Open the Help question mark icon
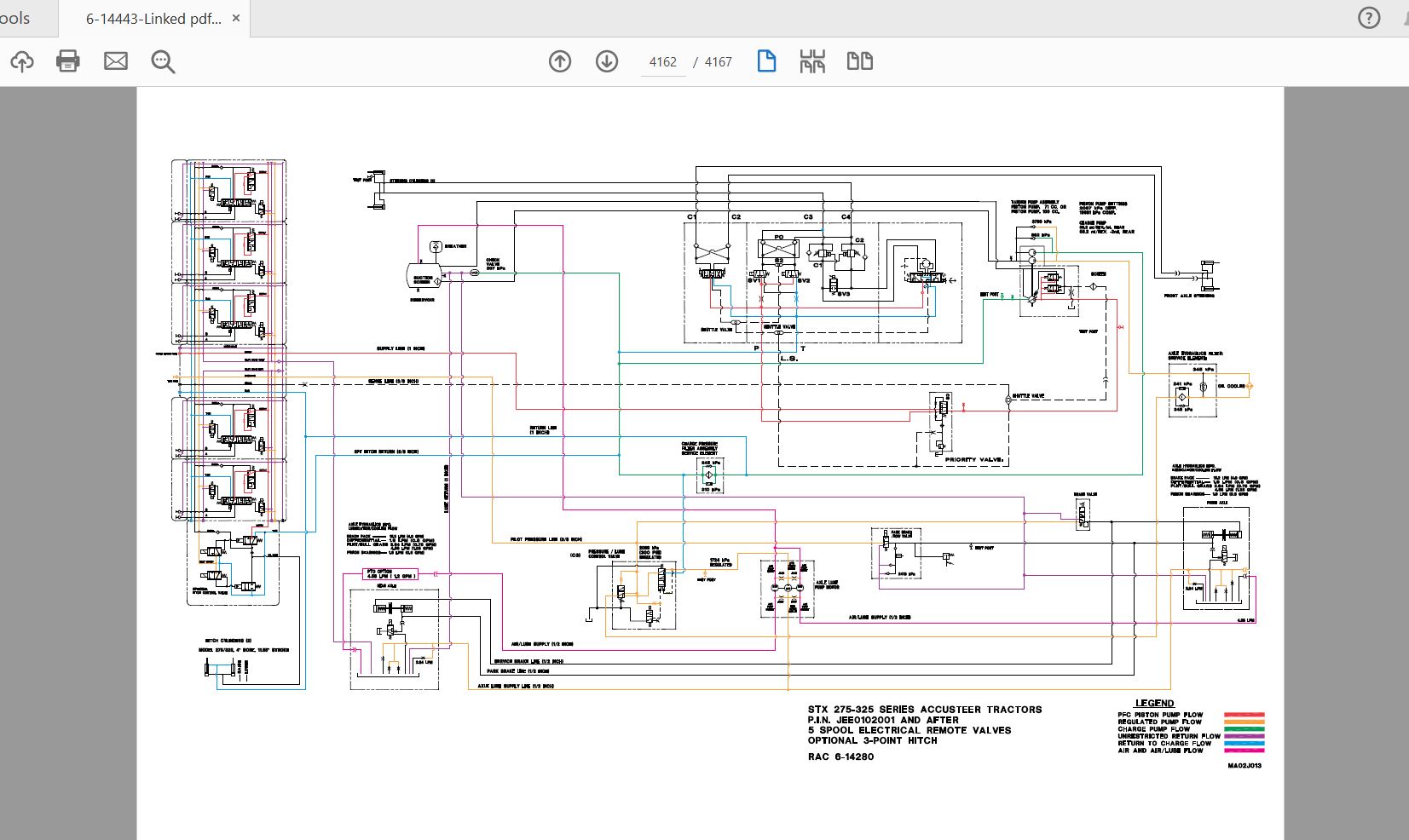This screenshot has width=1409, height=840. point(1369,18)
